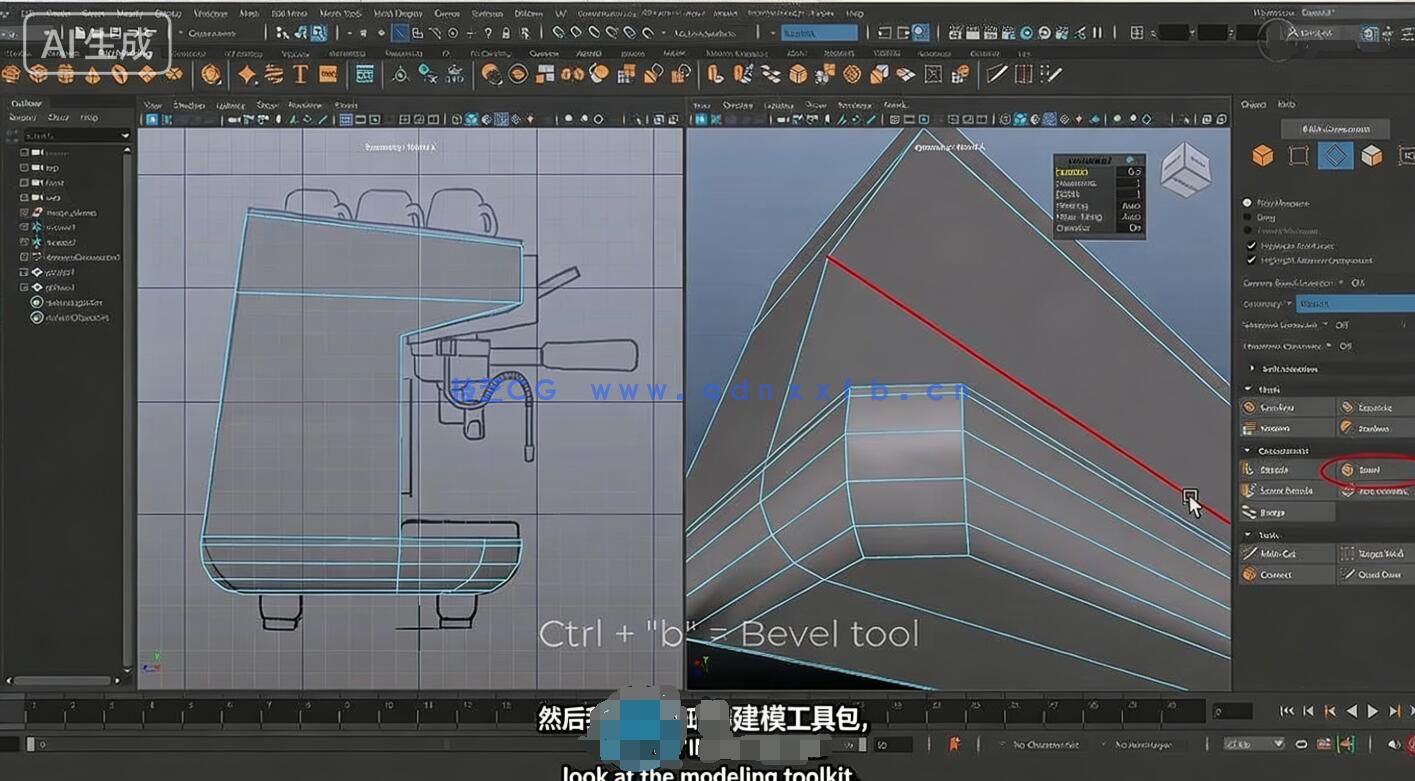Screen dimensions: 1415x781
Task: Toggle Highlight Nearest Component option
Action: coord(1250,258)
